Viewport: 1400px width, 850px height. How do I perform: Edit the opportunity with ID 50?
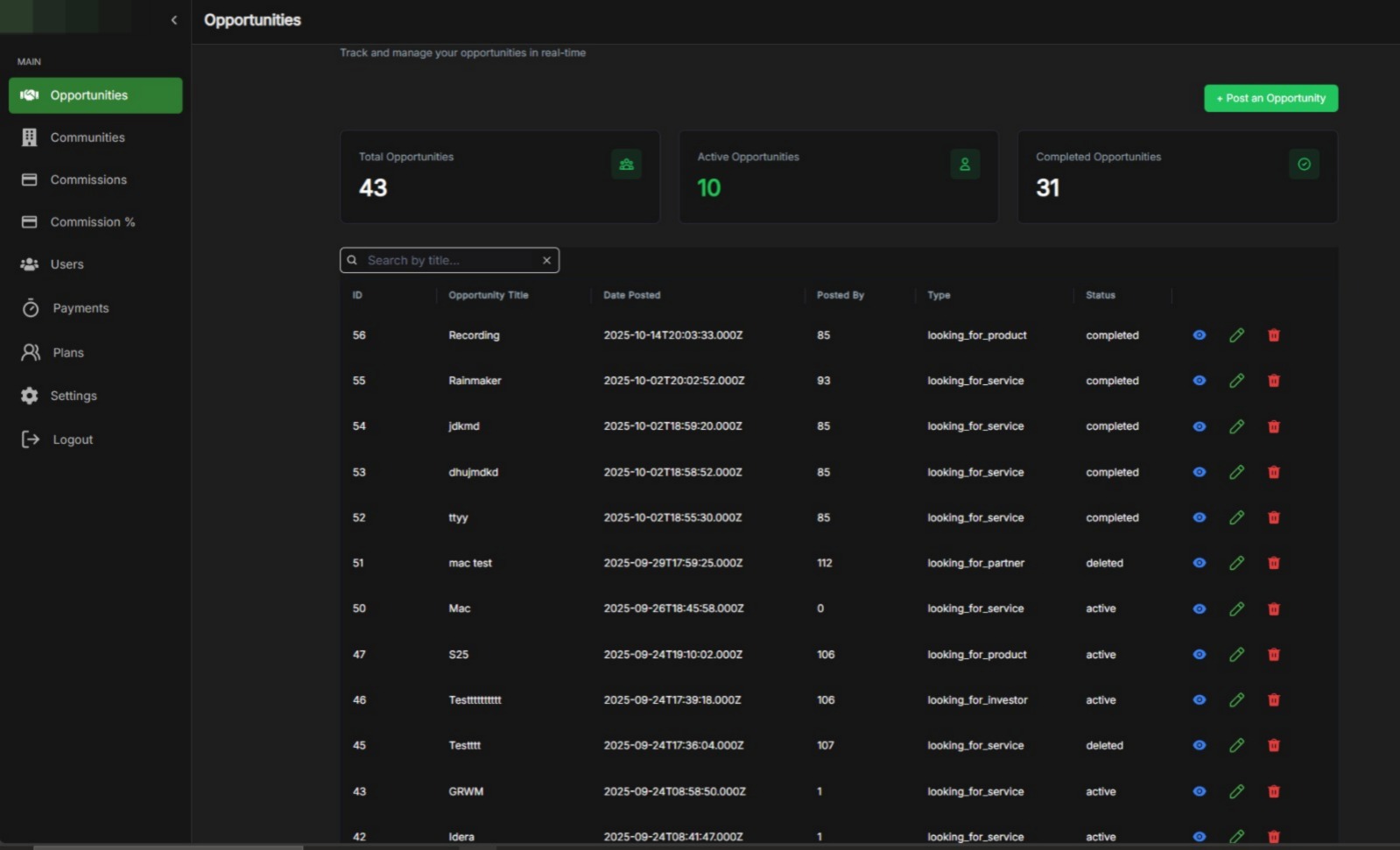coord(1237,608)
